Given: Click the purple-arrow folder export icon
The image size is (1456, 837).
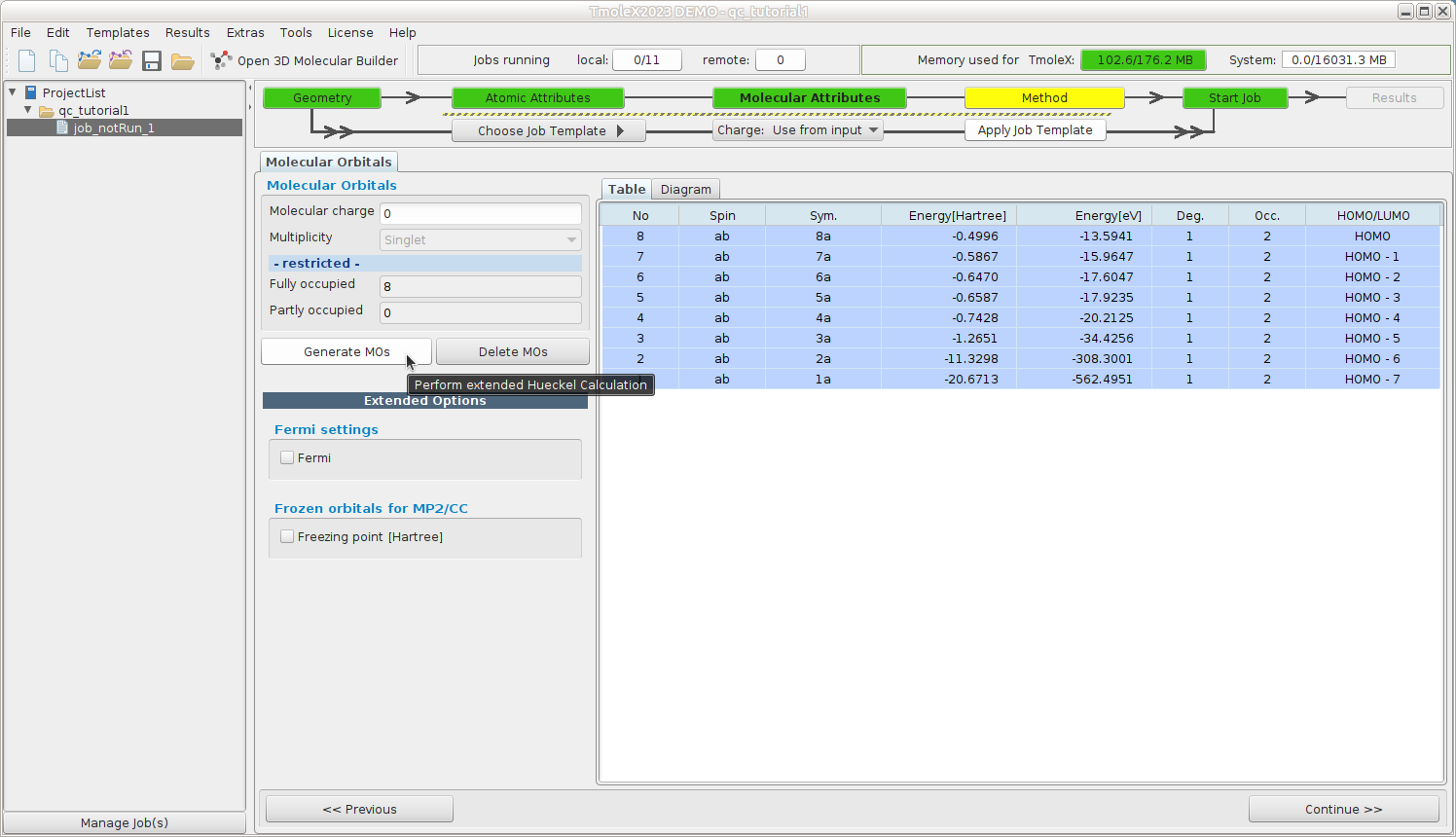Looking at the screenshot, I should 121,60.
